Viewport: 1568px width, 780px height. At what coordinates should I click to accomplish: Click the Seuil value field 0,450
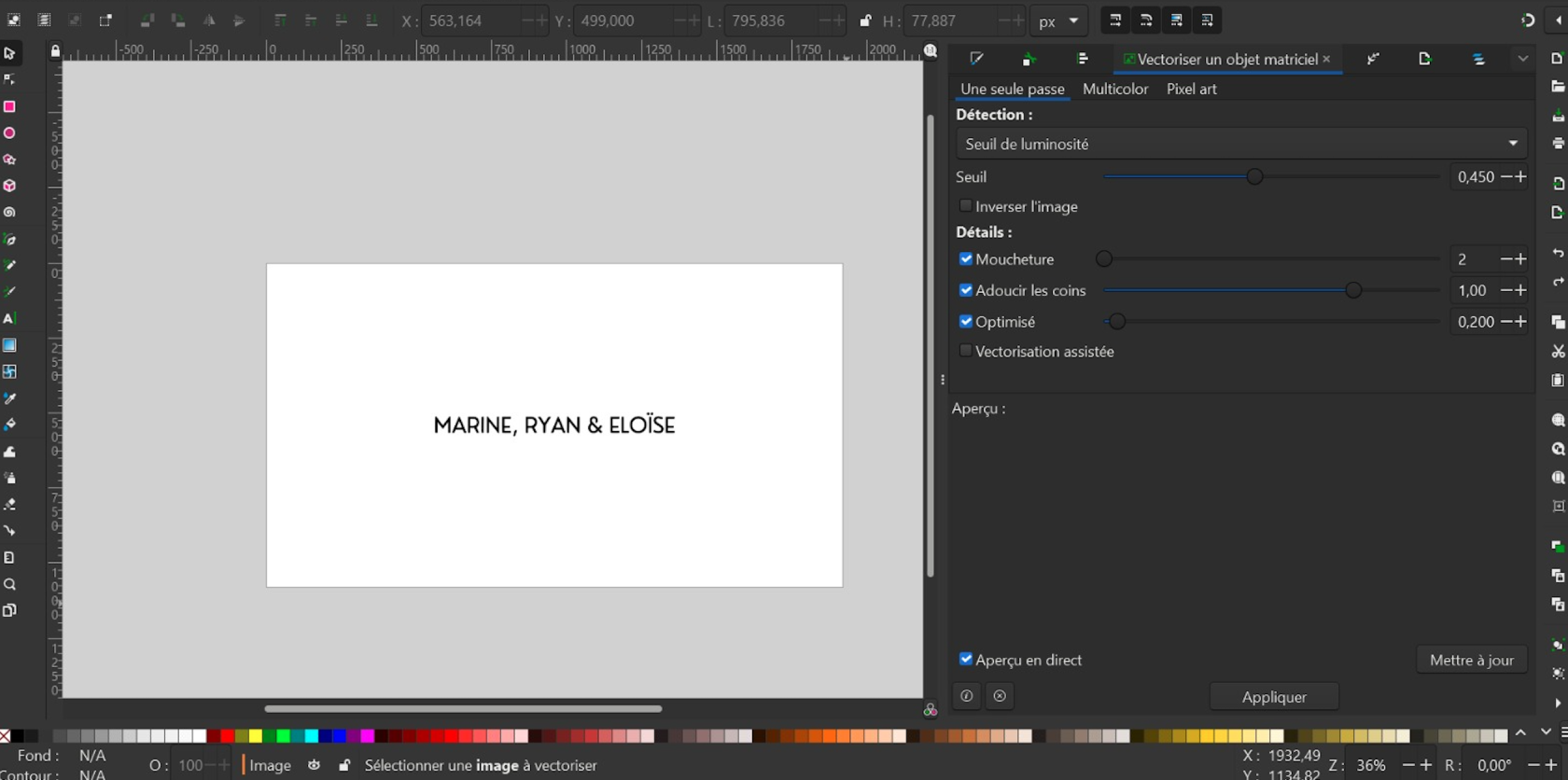click(1475, 176)
